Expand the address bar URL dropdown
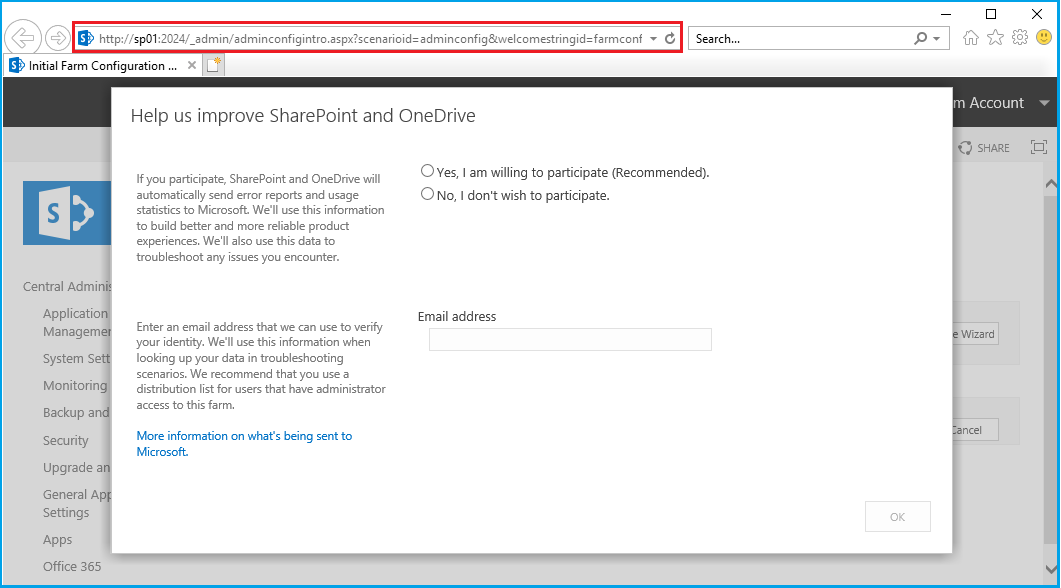The width and height of the screenshot is (1061, 588). (653, 38)
